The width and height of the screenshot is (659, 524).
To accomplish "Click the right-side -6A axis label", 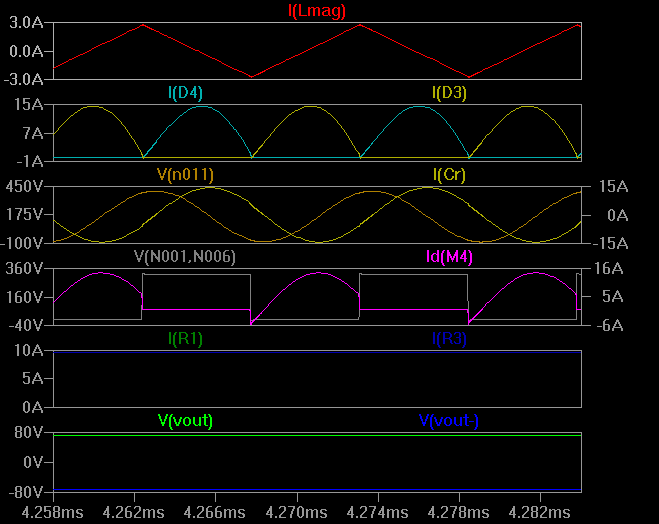I will click(x=610, y=325).
